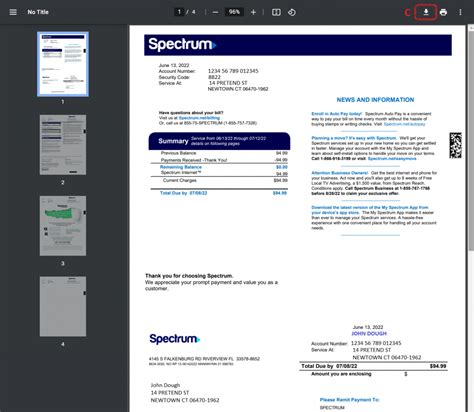Click the vertical scrollbar of the document
This screenshot has height=412, width=474.
471,140
